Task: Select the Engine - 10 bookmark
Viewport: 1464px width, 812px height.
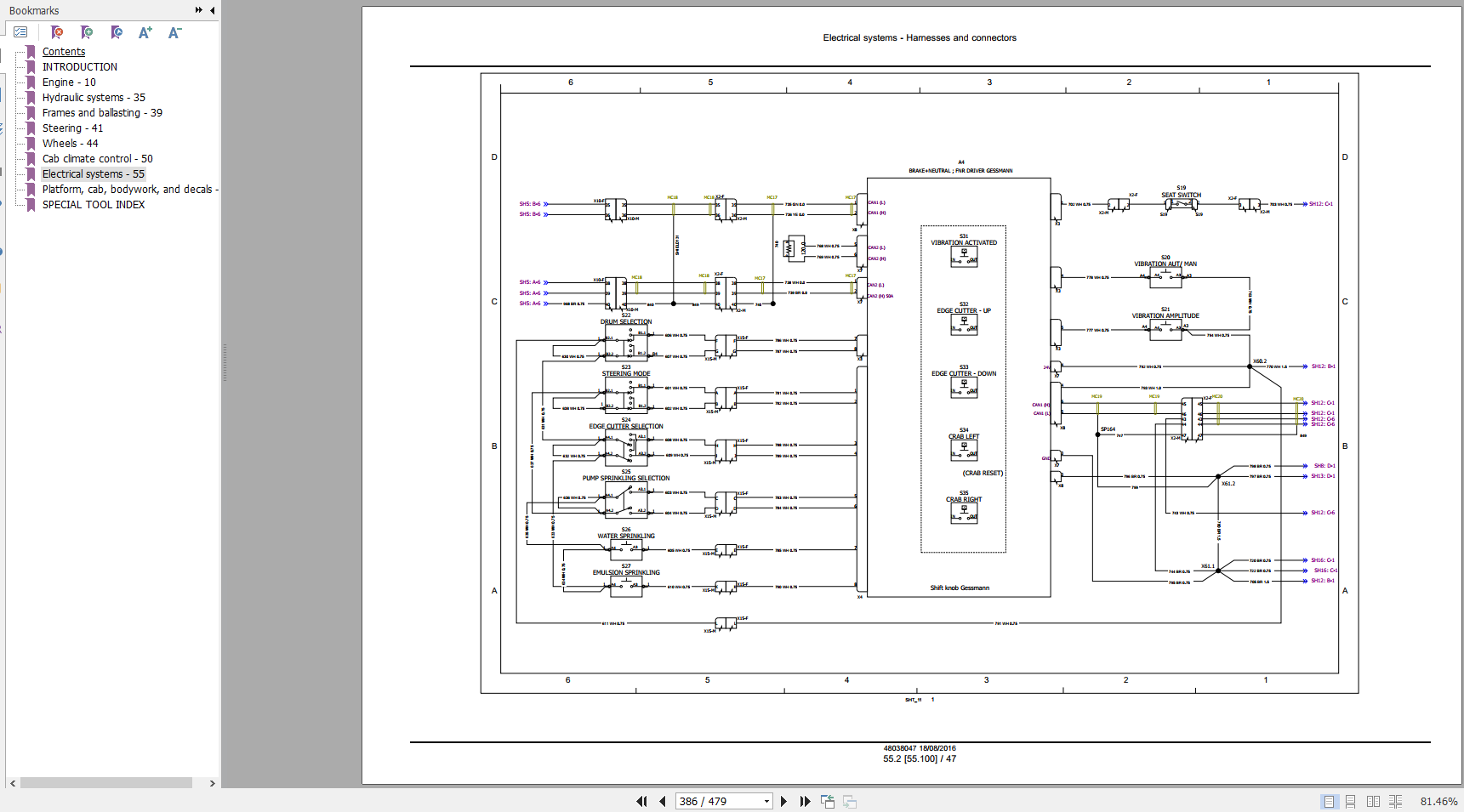Action: [x=69, y=82]
